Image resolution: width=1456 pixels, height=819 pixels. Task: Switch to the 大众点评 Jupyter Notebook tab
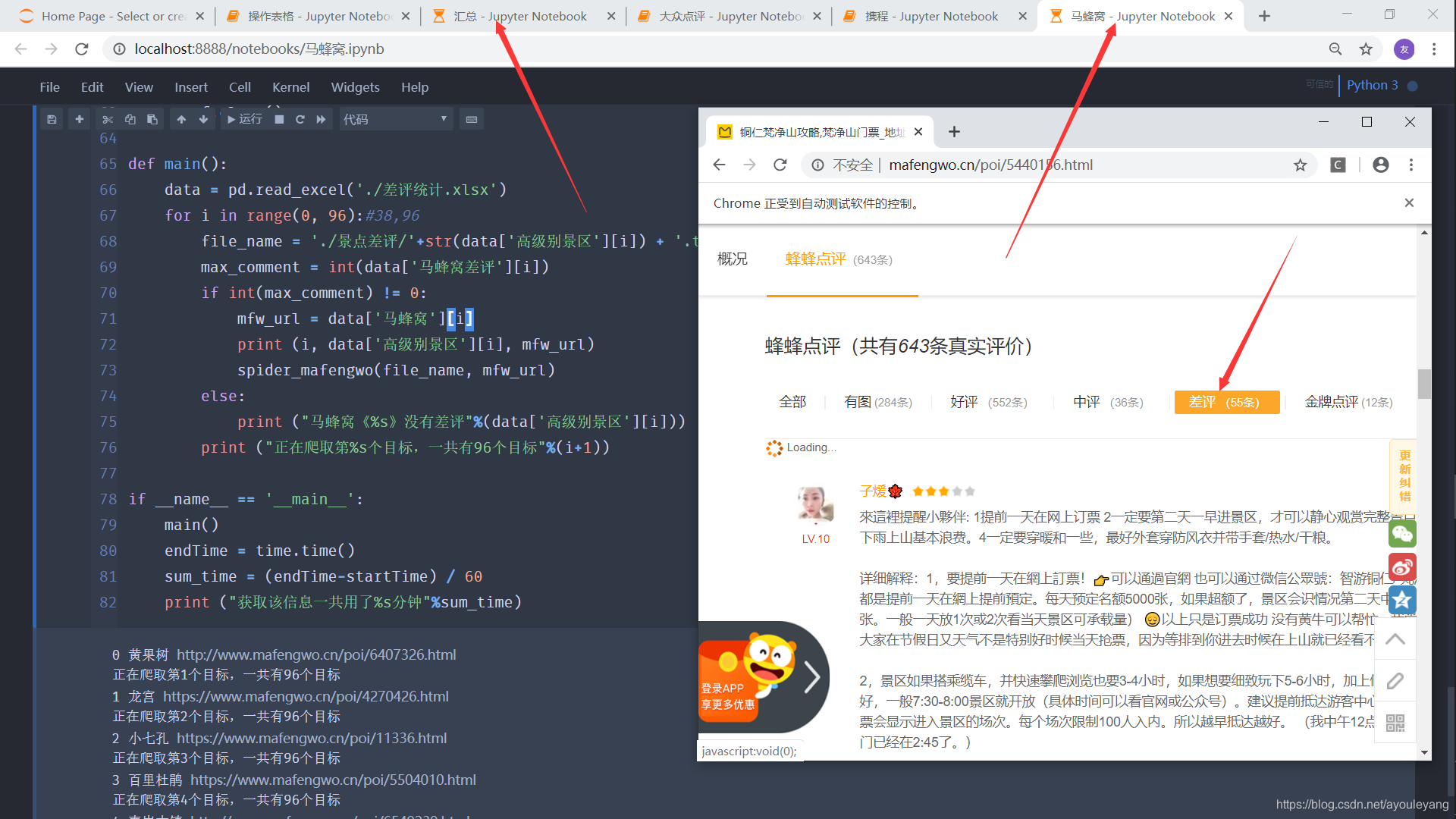coord(730,16)
